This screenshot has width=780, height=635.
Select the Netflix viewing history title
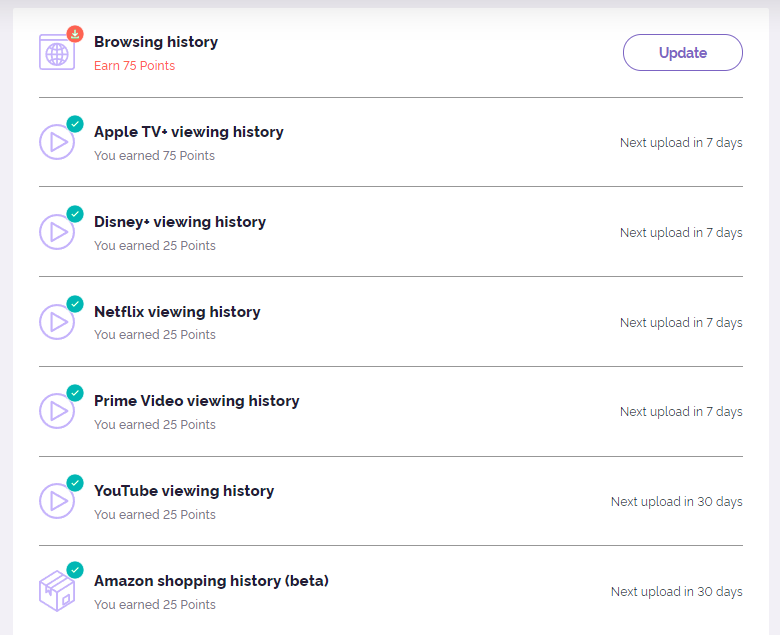[x=177, y=312]
